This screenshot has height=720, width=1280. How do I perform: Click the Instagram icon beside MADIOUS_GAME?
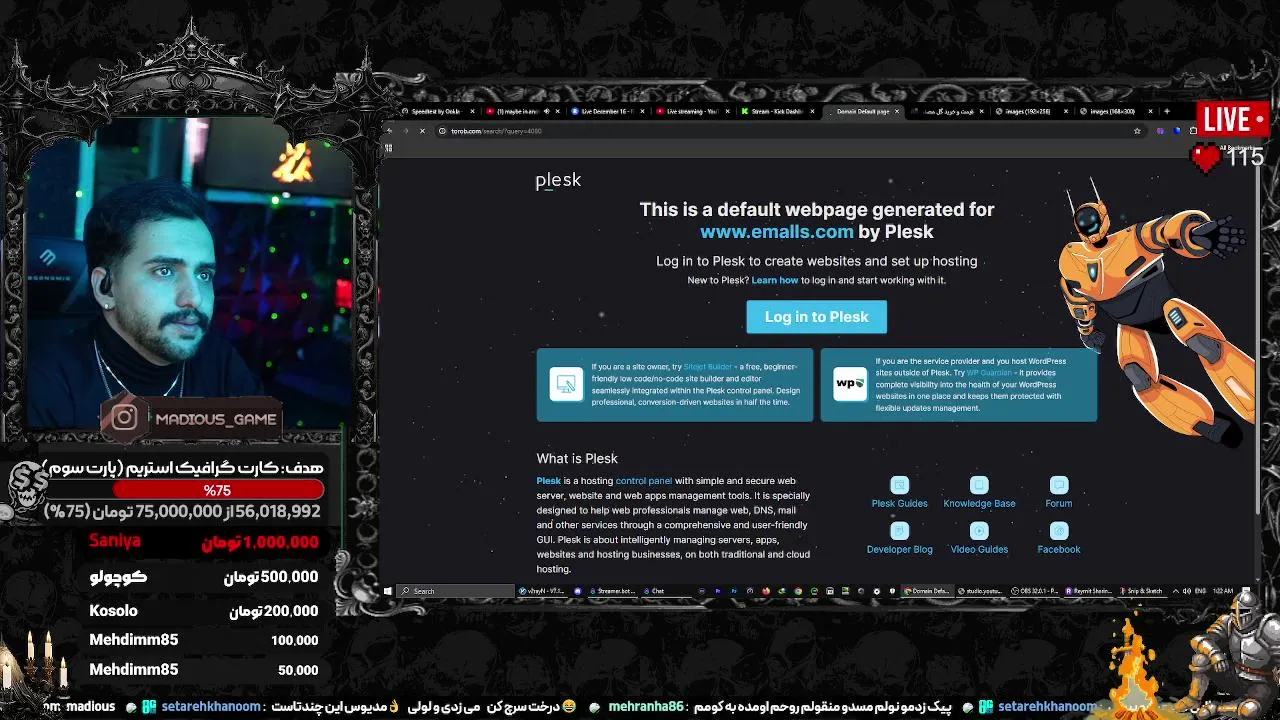[124, 418]
